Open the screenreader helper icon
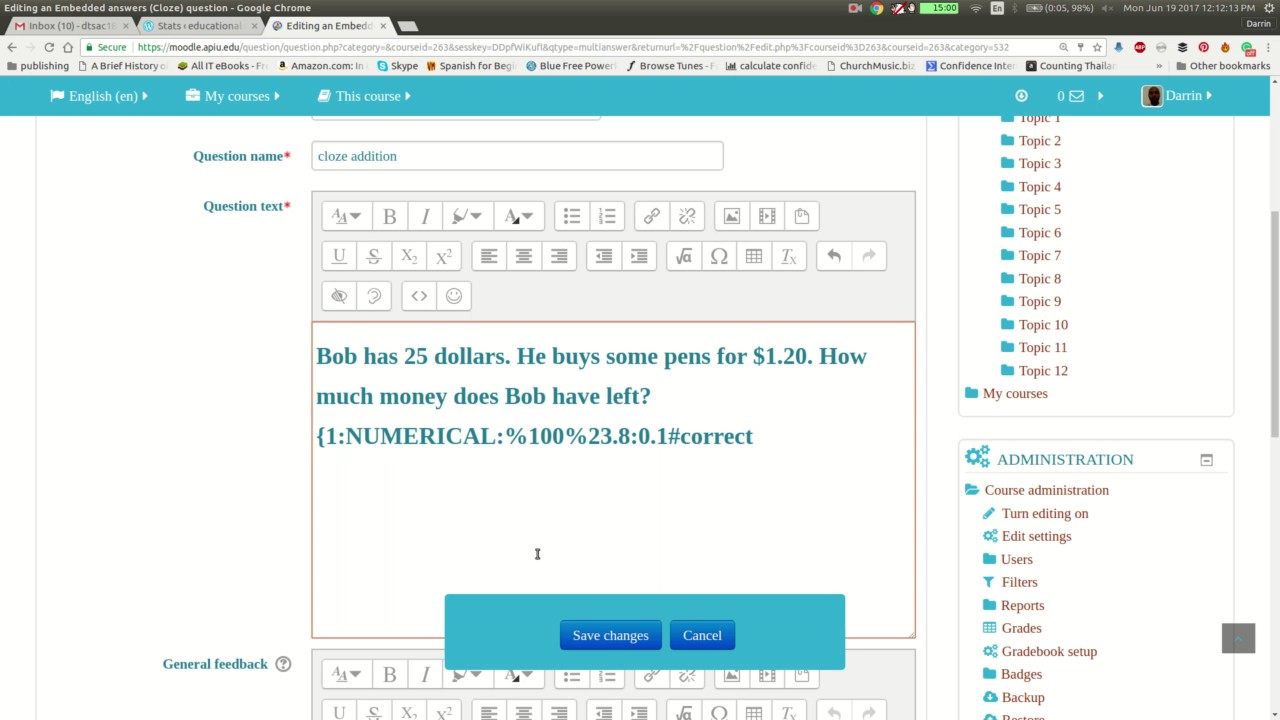The image size is (1280, 720). click(x=374, y=296)
